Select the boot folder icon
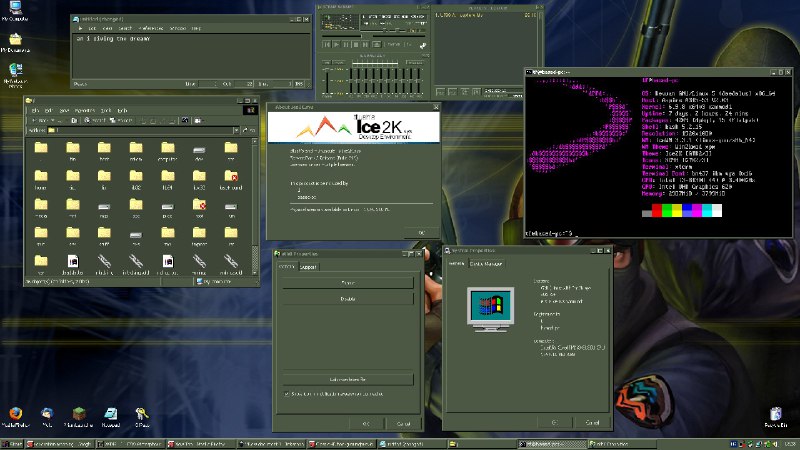800x450 pixels. 104,151
